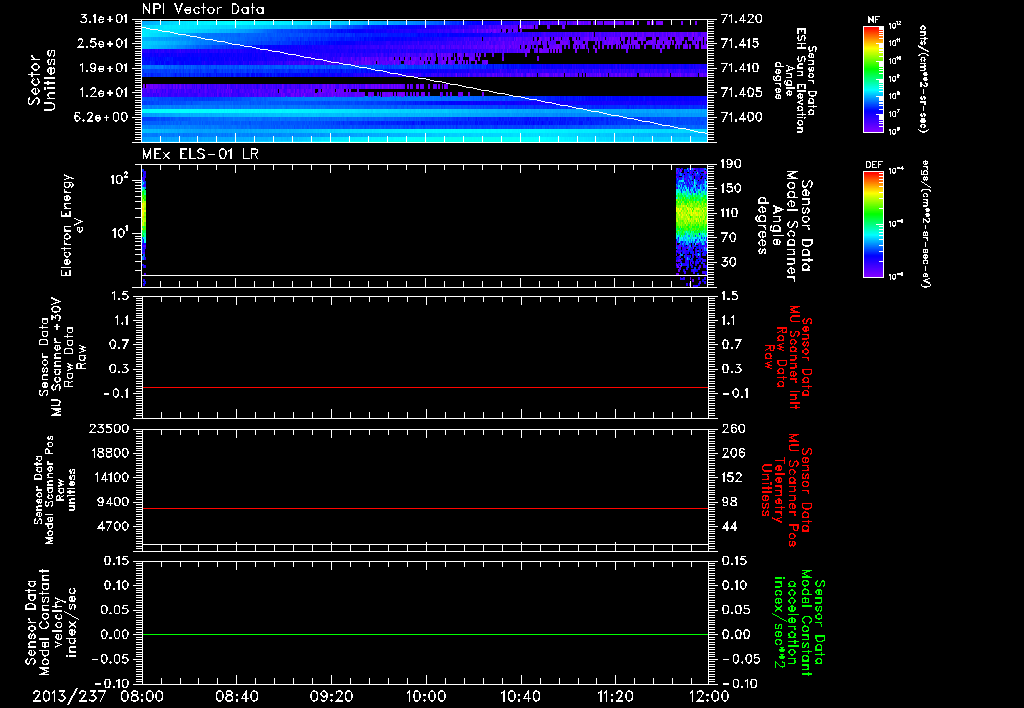
Task: Click the green trace in the velocity panel
Action: click(x=424, y=634)
